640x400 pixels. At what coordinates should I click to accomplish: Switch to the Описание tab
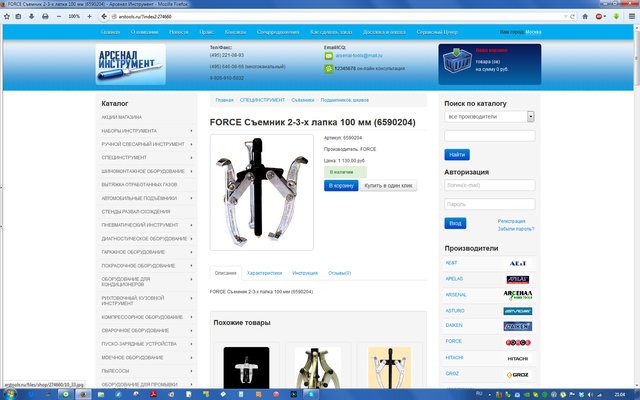click(226, 273)
